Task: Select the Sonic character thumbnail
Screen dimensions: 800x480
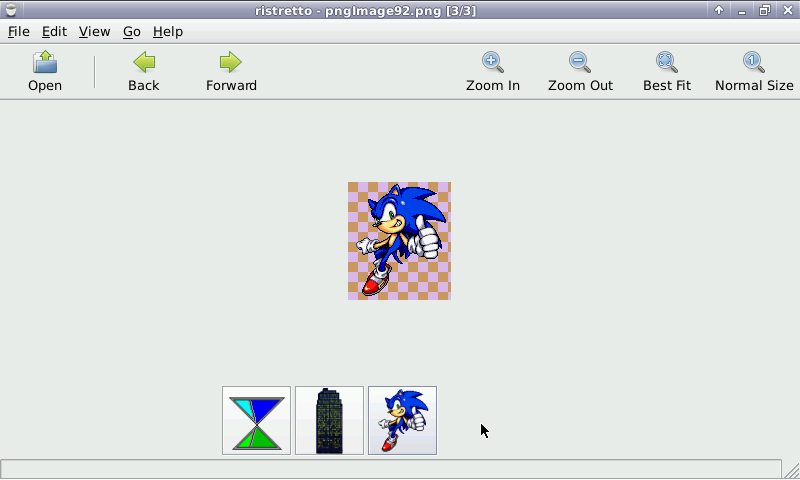Action: [403, 421]
